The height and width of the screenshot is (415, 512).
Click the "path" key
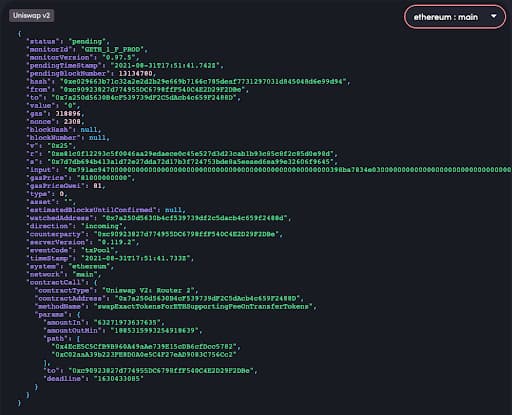(55, 338)
